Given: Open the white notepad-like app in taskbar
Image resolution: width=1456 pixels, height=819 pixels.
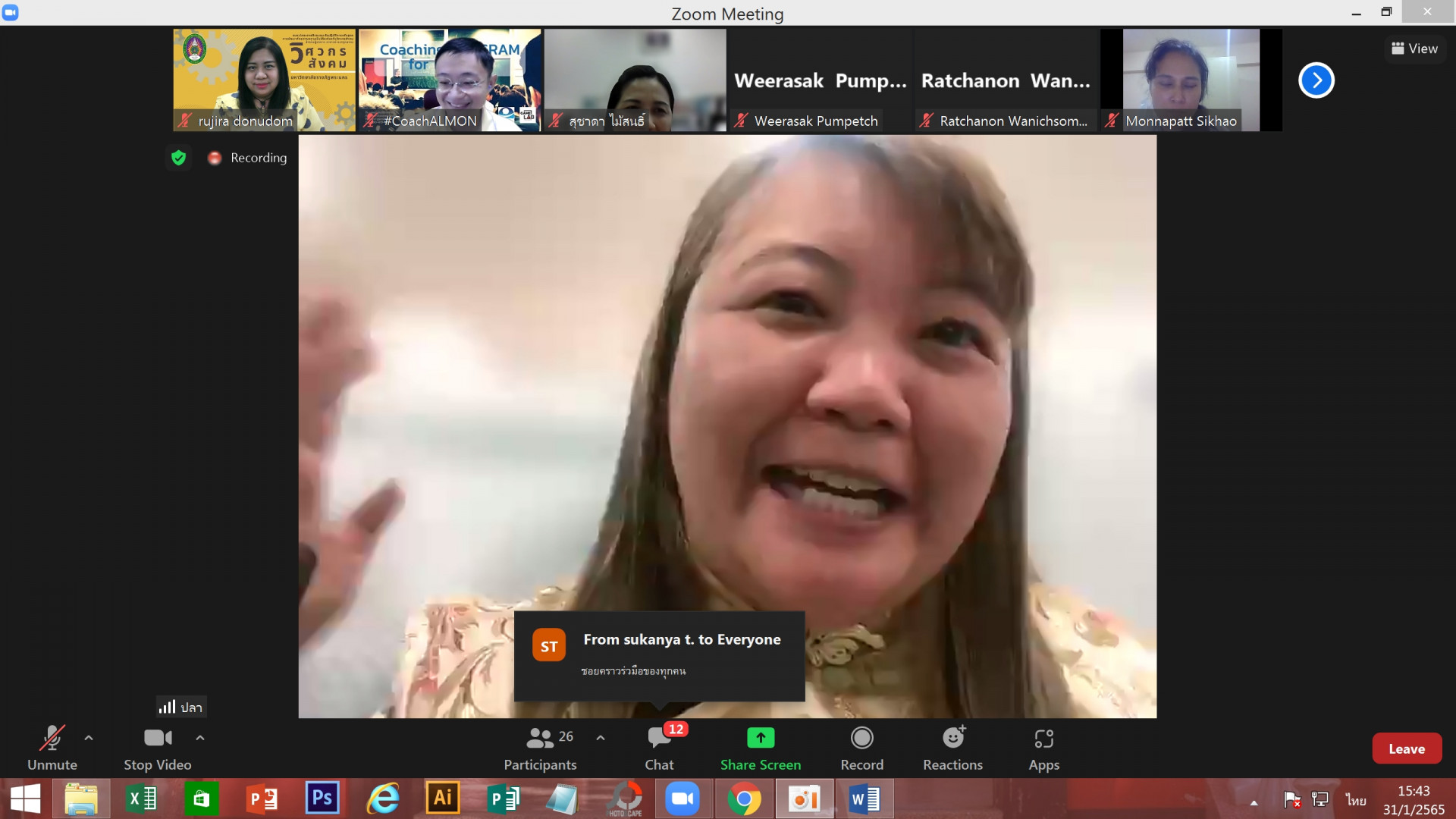Looking at the screenshot, I should pos(563,799).
